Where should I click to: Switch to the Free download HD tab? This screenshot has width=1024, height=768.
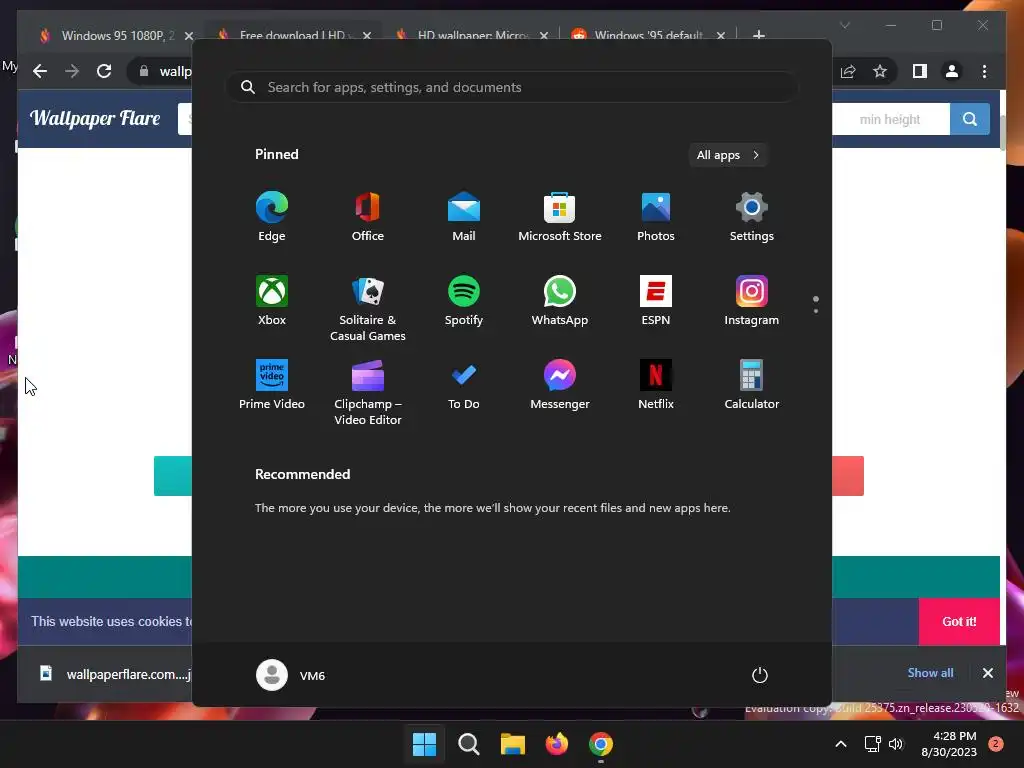coord(292,35)
